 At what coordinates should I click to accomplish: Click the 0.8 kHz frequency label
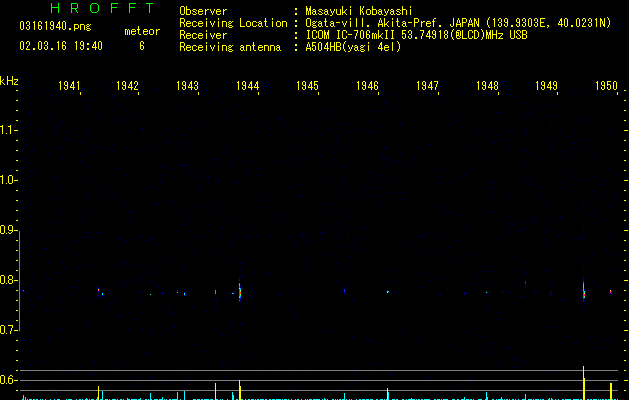pyautogui.click(x=8, y=280)
